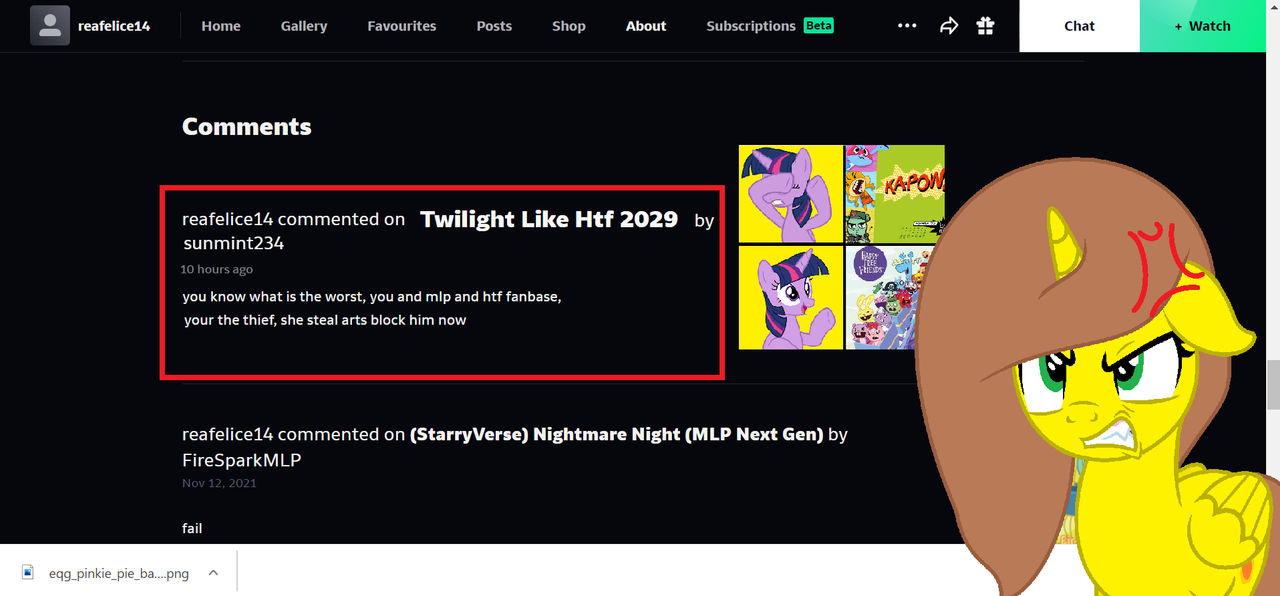This screenshot has height=596, width=1280.
Task: Switch to the Gallery tab
Action: click(x=303, y=26)
